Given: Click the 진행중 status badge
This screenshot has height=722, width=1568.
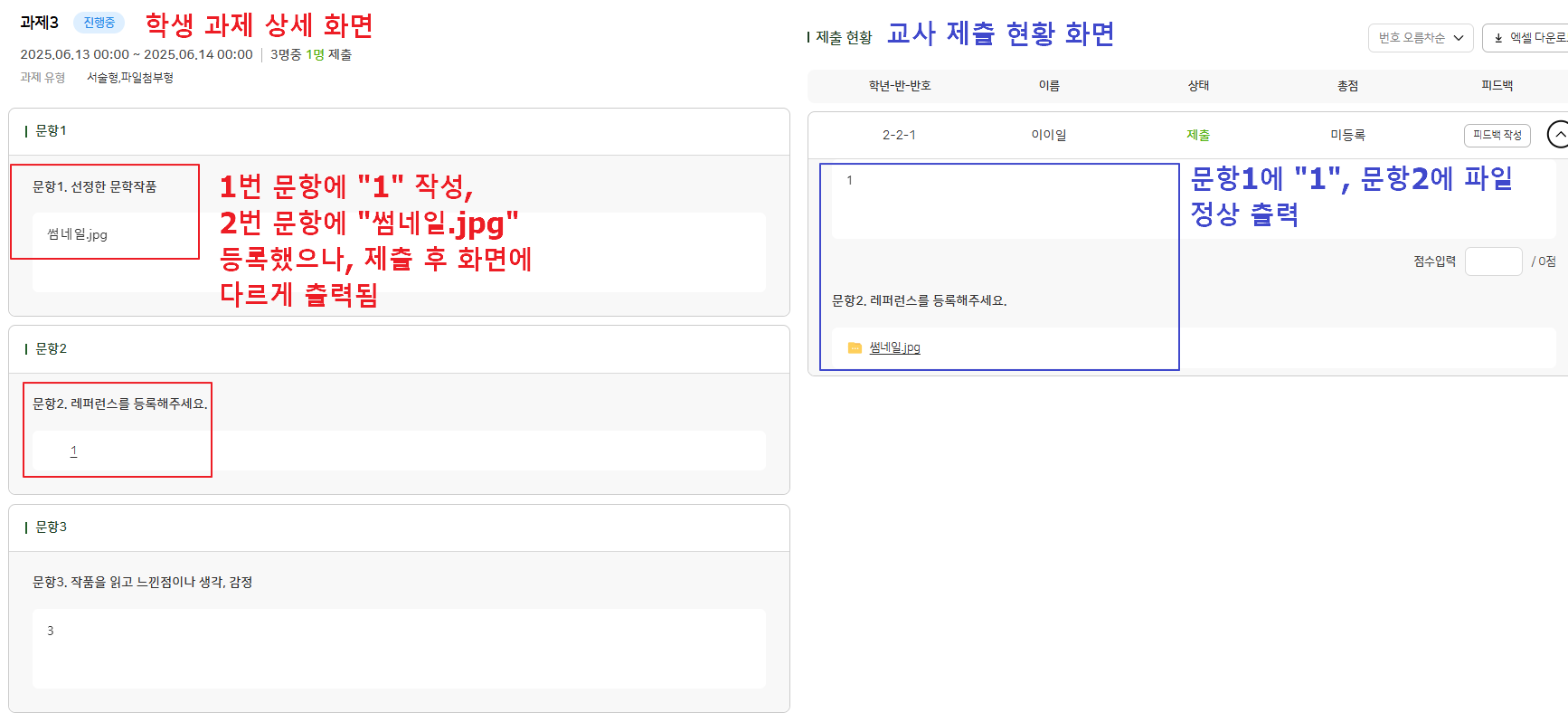Looking at the screenshot, I should click(99, 23).
